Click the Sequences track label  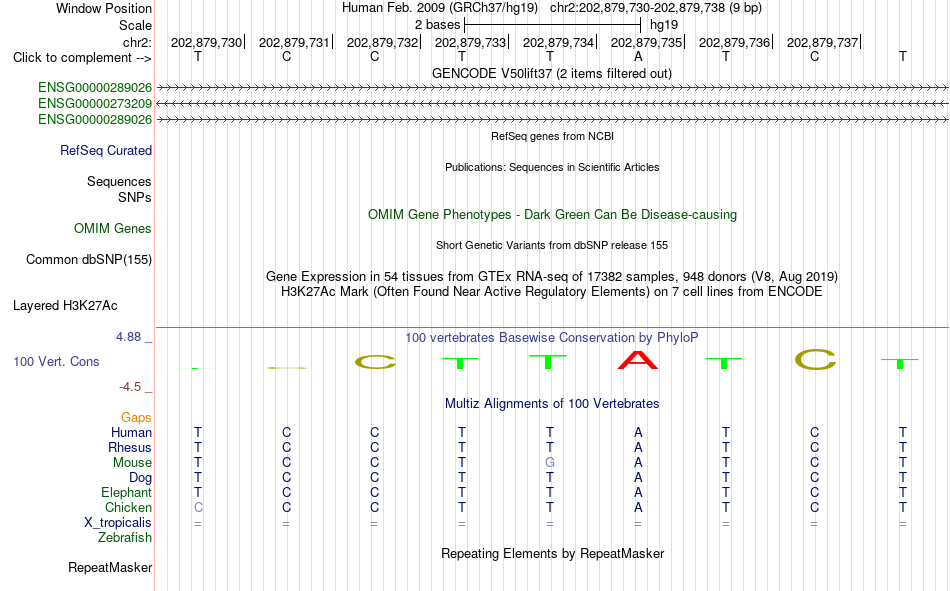click(x=119, y=181)
